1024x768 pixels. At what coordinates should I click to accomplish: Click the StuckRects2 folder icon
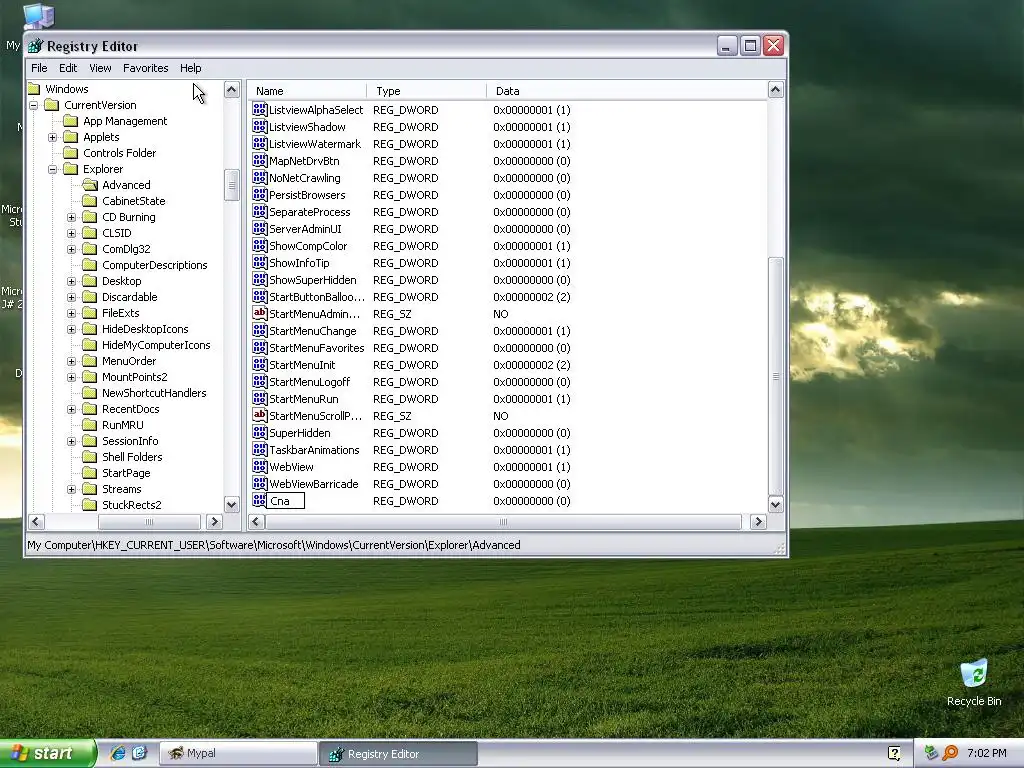89,505
